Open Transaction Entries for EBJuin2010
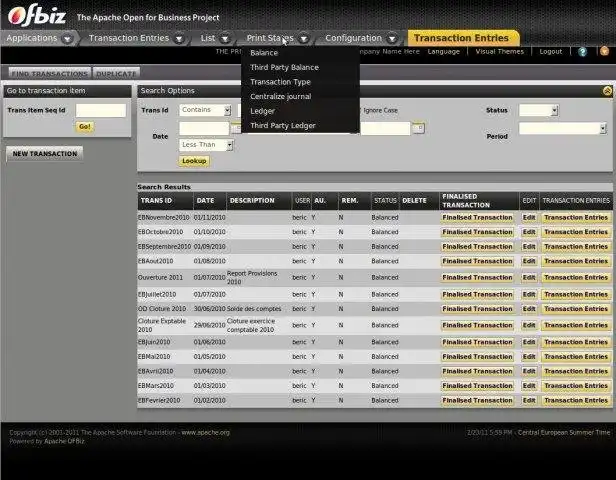The height and width of the screenshot is (480, 616). point(576,342)
